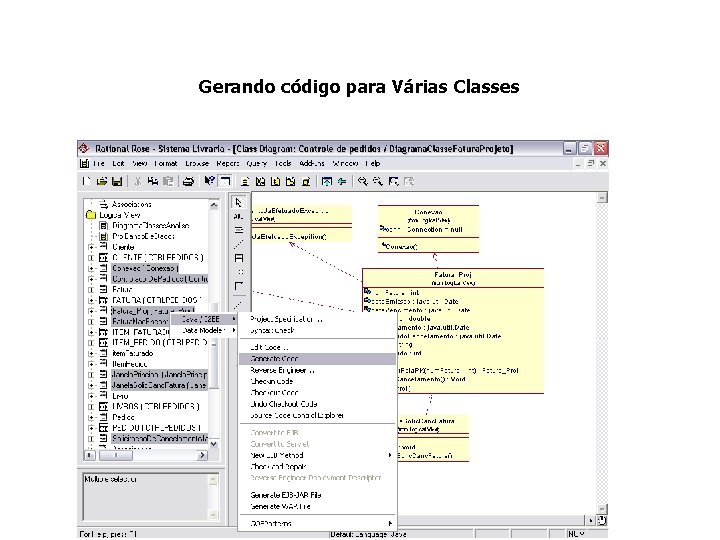
Task: Choose Generate EJB-JAR File menu entry
Action: point(317,495)
